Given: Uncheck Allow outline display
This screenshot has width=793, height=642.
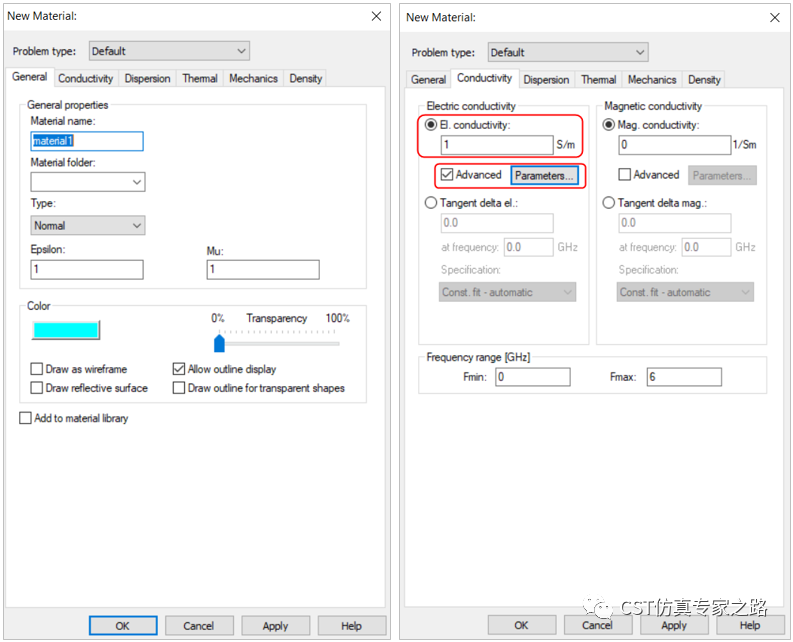Looking at the screenshot, I should click(x=179, y=369).
